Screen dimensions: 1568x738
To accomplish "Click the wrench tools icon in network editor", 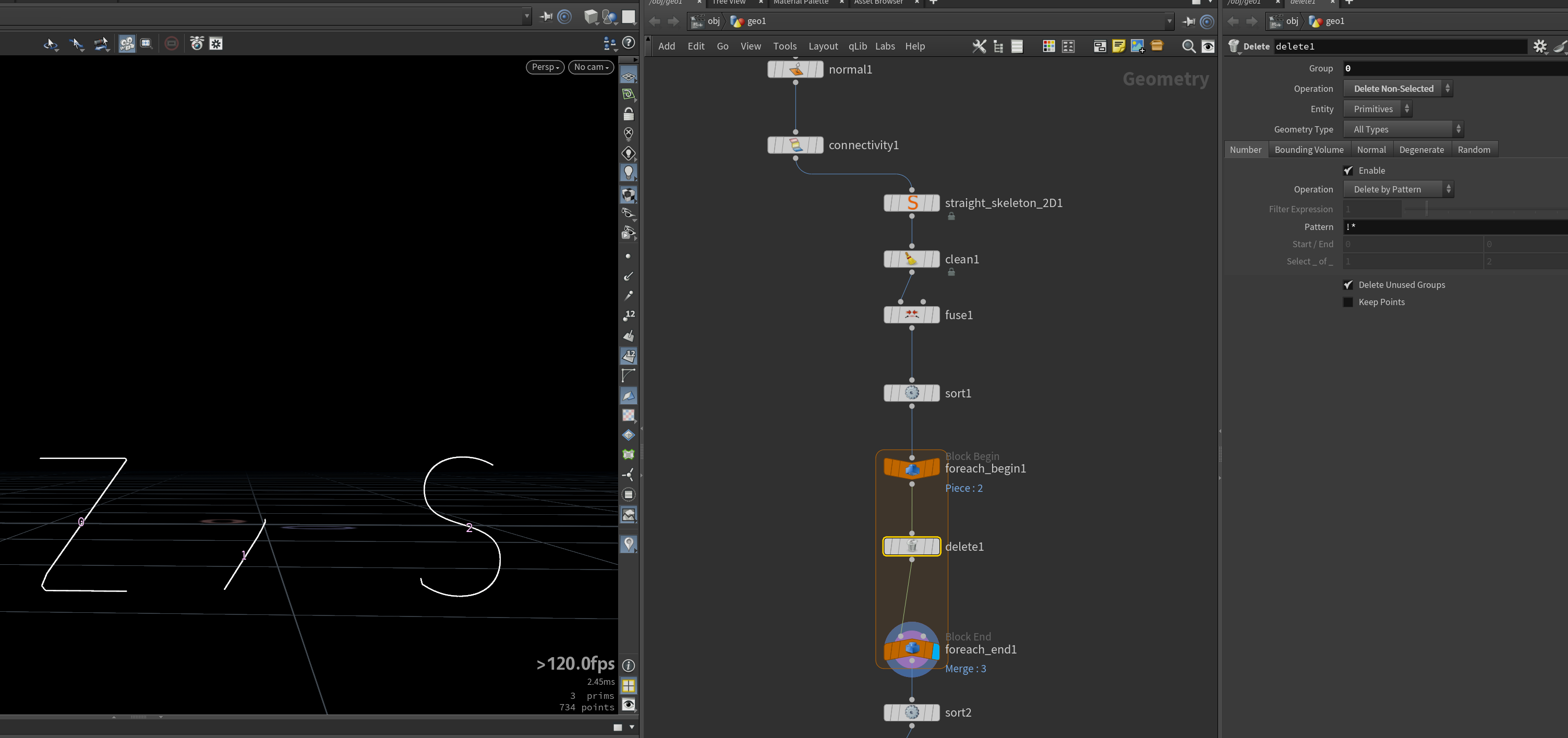I will 979,46.
